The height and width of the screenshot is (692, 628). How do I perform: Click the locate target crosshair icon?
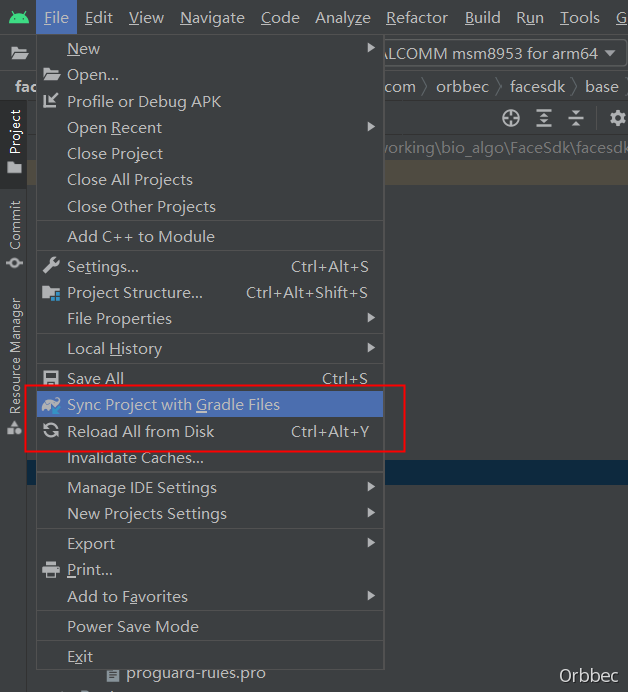tap(511, 118)
